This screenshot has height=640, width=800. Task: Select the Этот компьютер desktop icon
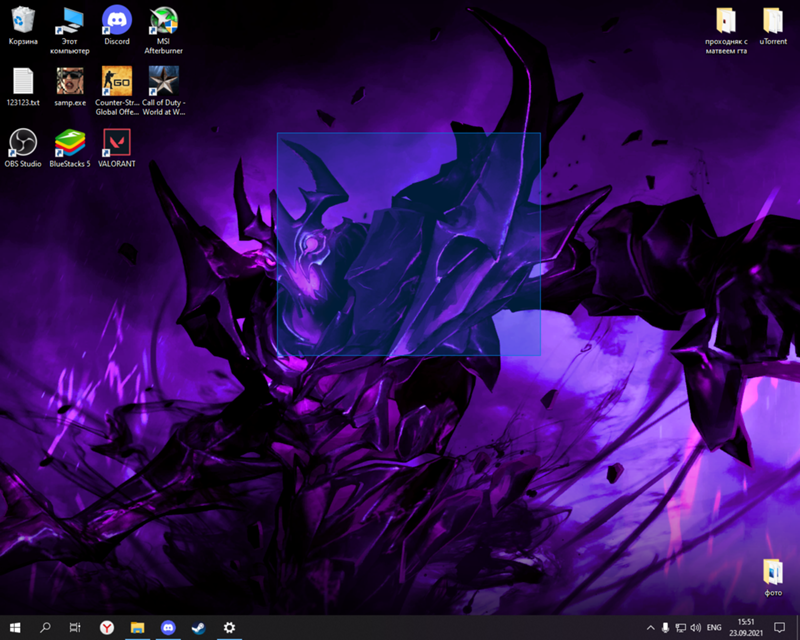click(70, 30)
